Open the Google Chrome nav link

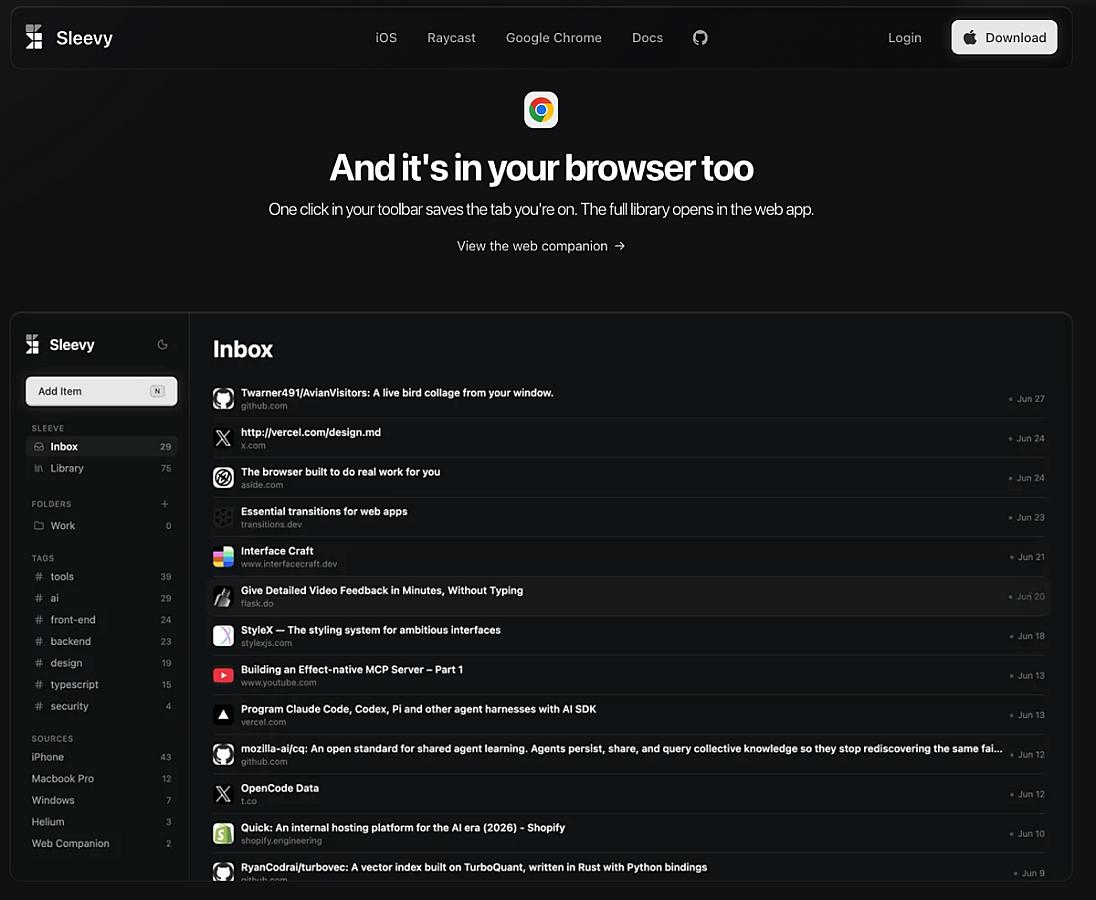pyautogui.click(x=554, y=38)
